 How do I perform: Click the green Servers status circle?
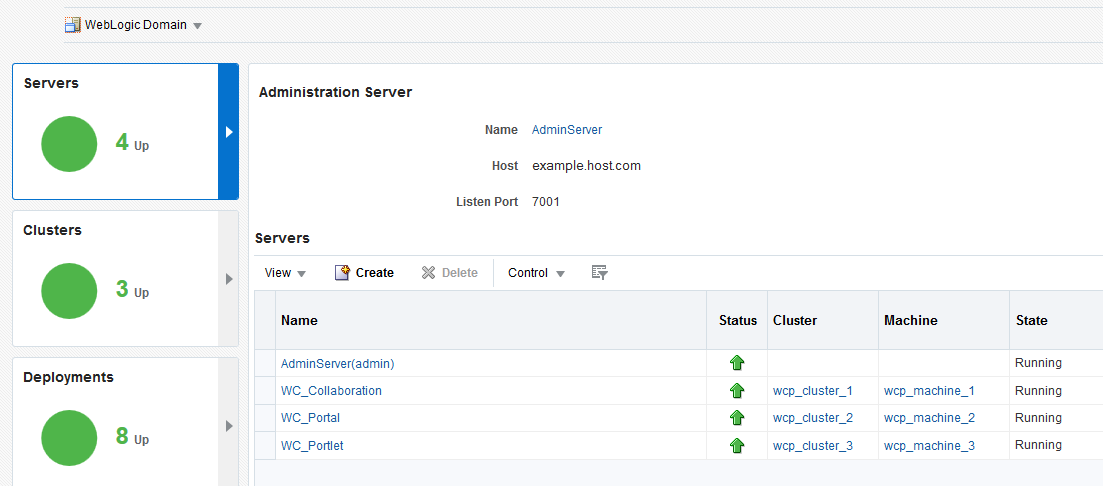(69, 144)
